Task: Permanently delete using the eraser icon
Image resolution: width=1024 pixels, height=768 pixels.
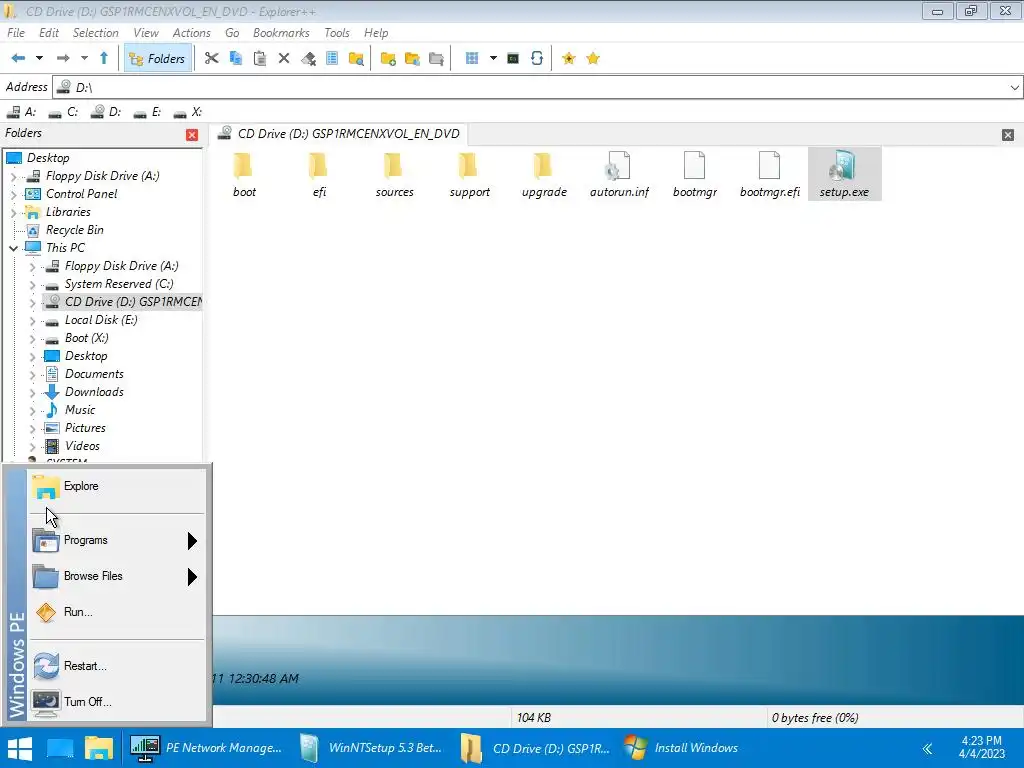Action: click(x=308, y=58)
